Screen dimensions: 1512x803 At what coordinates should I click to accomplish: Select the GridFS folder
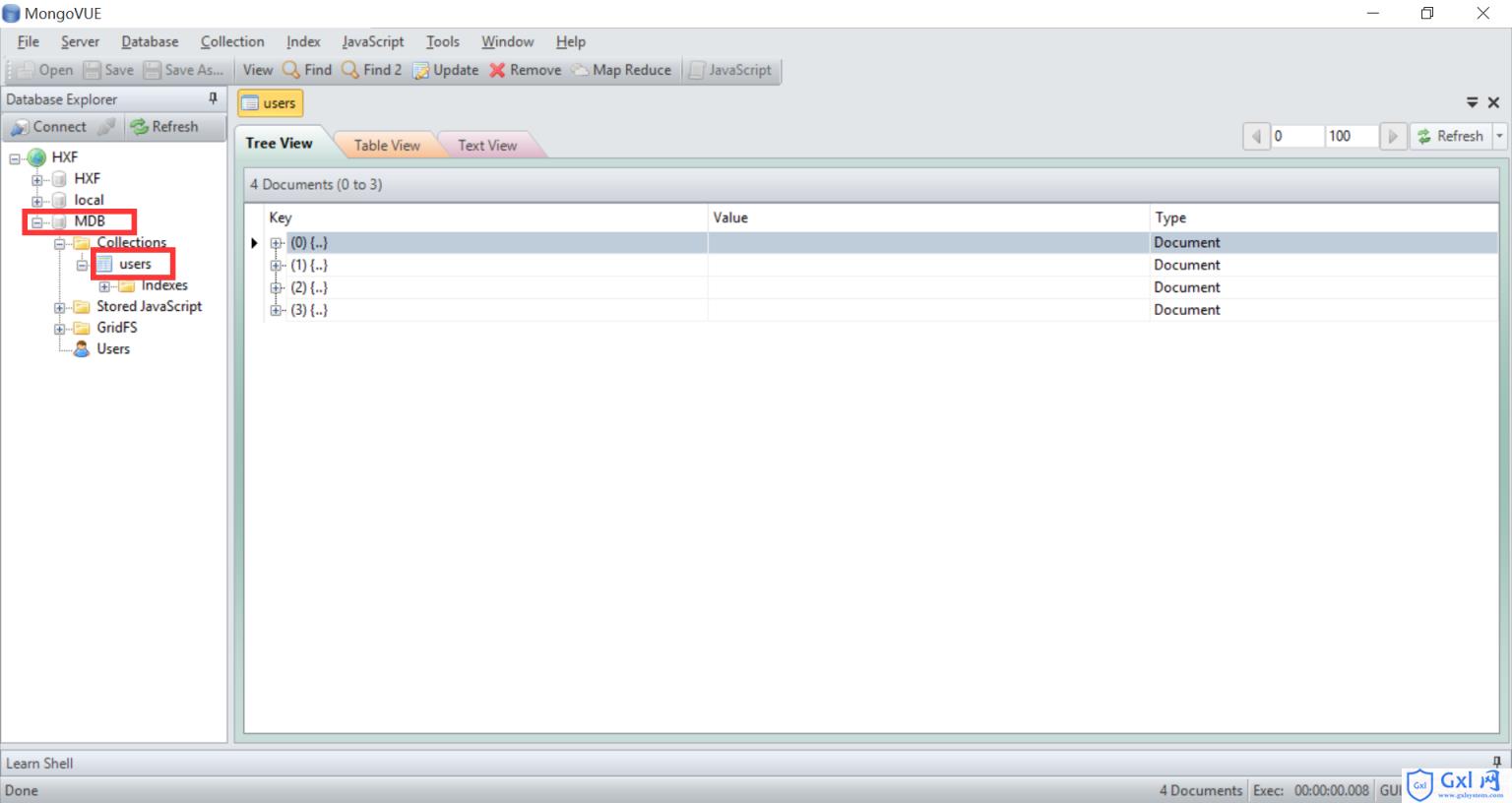106,328
